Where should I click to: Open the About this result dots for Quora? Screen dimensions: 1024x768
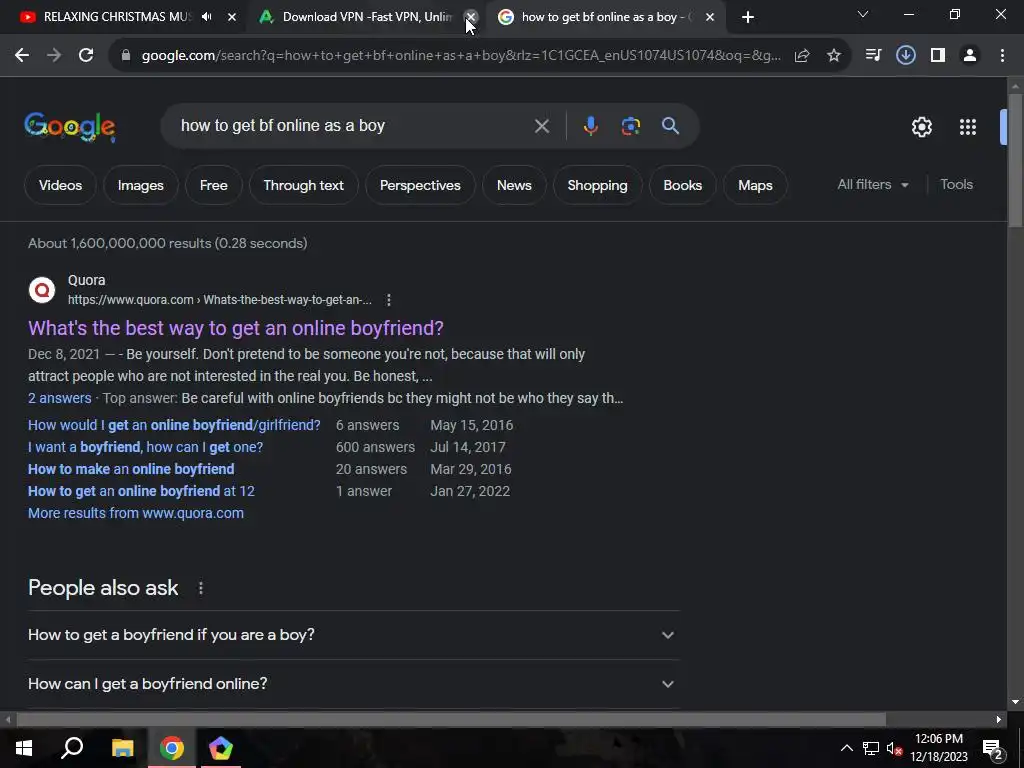389,300
